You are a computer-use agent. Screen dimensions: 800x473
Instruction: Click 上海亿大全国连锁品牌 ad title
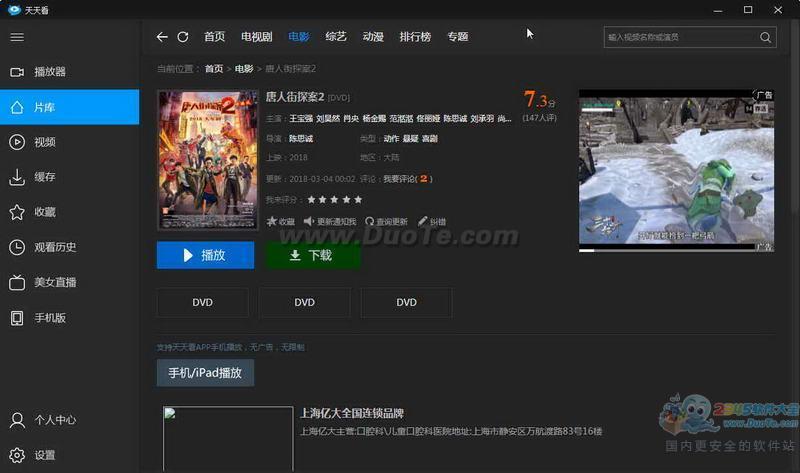pos(352,413)
